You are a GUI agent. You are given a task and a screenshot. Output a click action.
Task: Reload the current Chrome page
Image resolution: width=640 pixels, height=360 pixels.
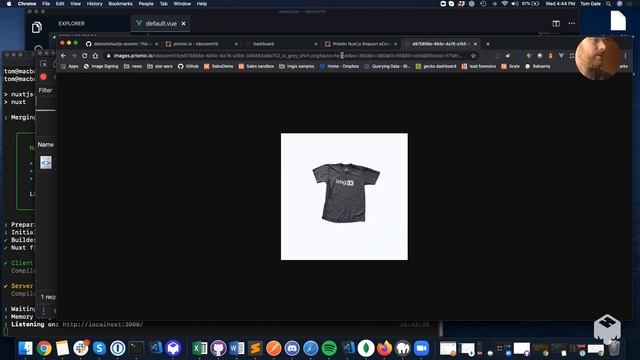84,56
